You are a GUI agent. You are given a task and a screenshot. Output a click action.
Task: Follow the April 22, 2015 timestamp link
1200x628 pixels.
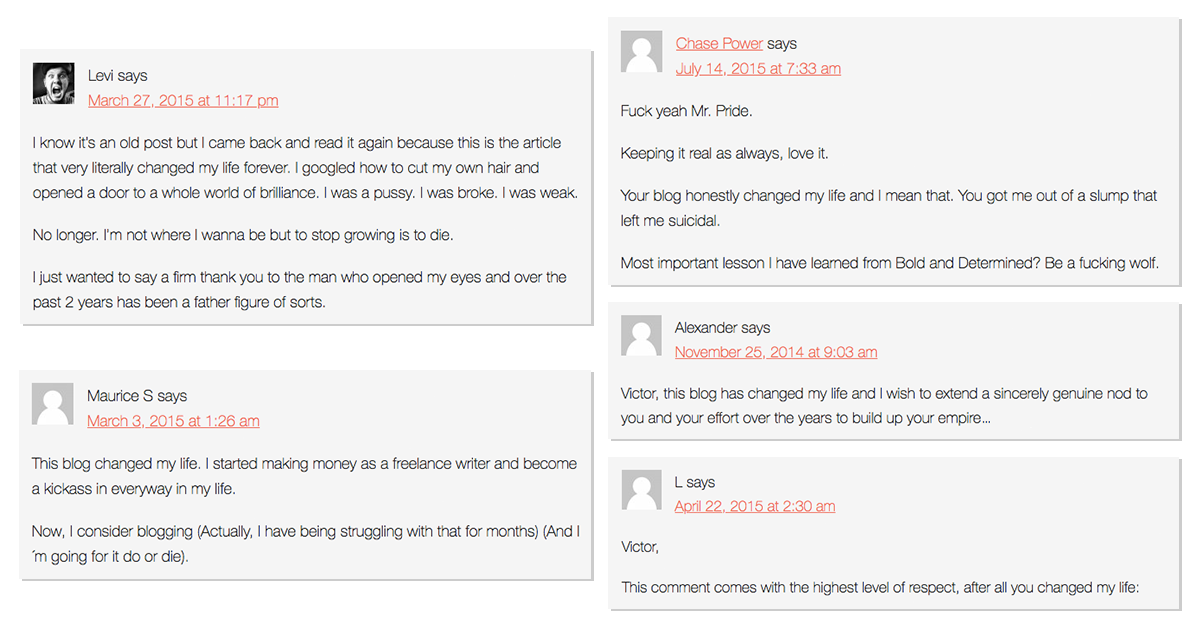point(755,506)
